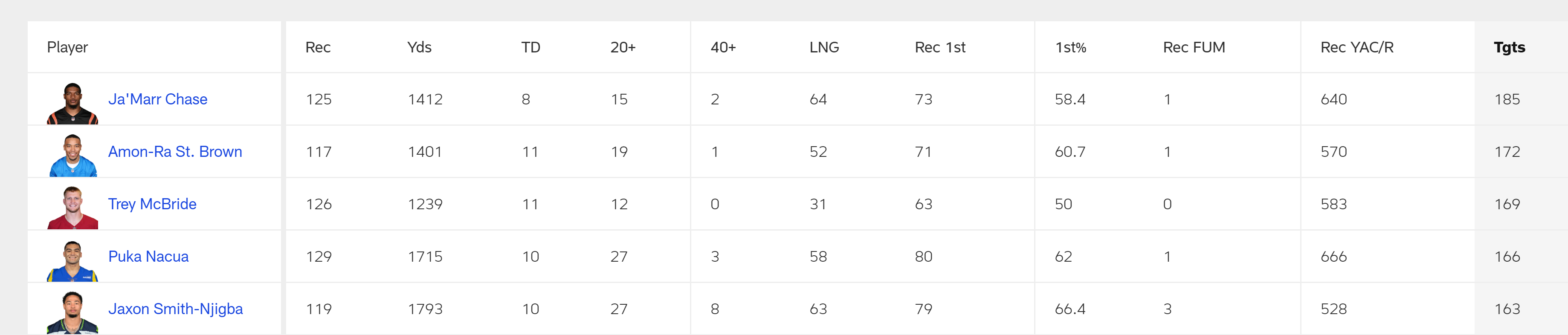Open Puka Nacua player link
Screen dimensions: 1568x335
[x=148, y=256]
